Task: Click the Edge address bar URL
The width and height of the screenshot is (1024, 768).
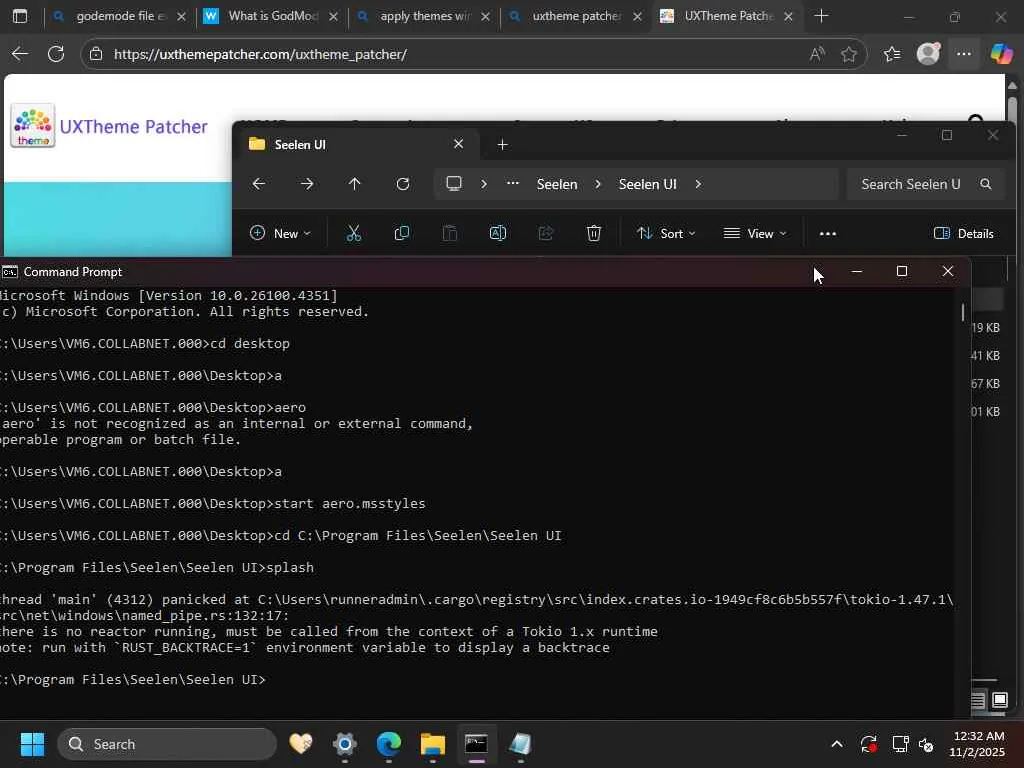Action: click(261, 54)
